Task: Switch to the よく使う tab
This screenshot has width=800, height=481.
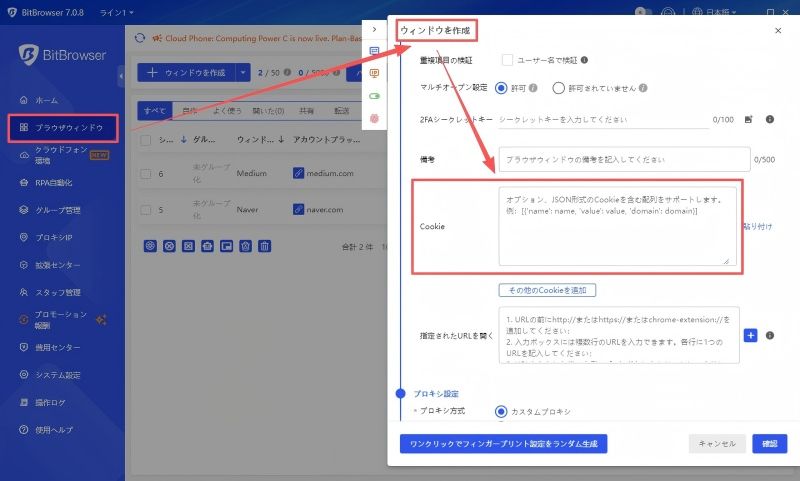Action: 226,111
